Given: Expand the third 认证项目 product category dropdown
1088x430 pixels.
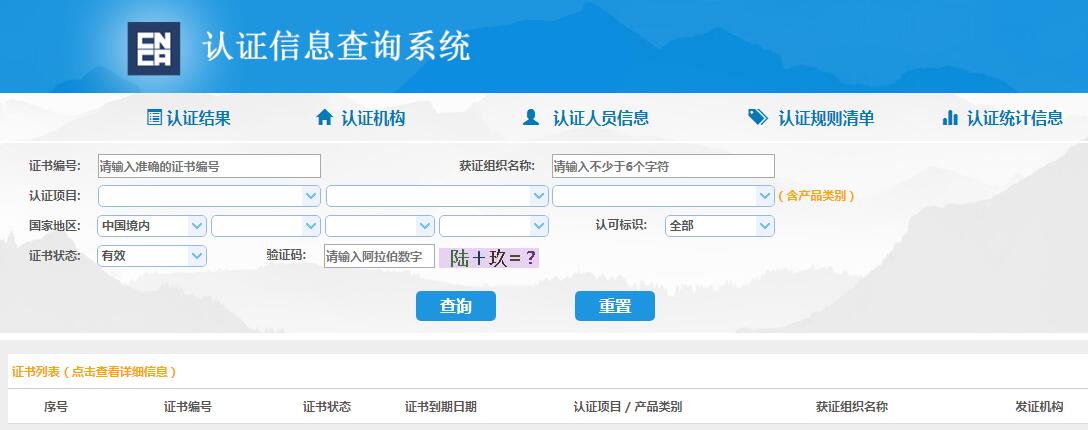Looking at the screenshot, I should [663, 196].
